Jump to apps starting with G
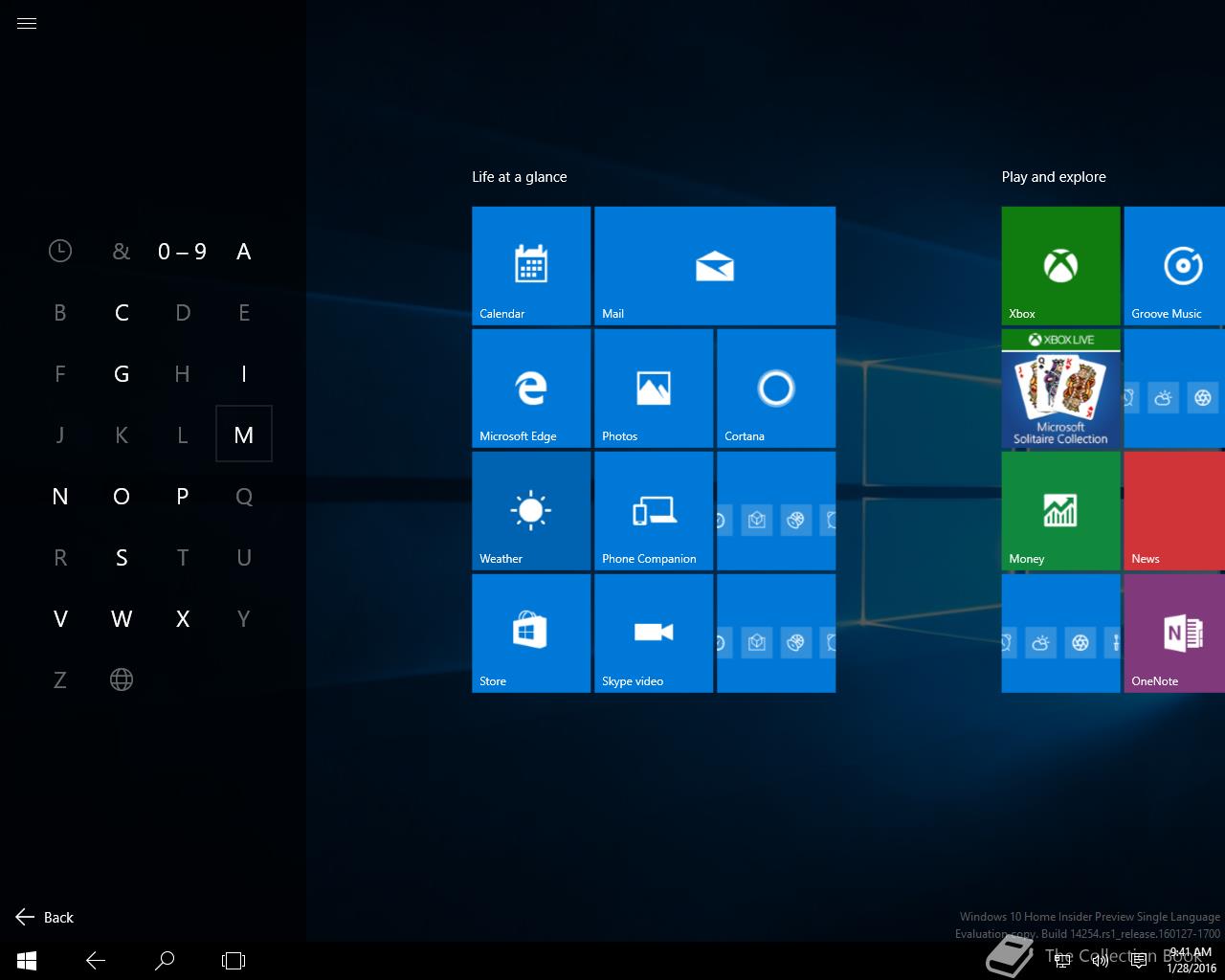Viewport: 1225px width, 980px height. pyautogui.click(x=122, y=374)
